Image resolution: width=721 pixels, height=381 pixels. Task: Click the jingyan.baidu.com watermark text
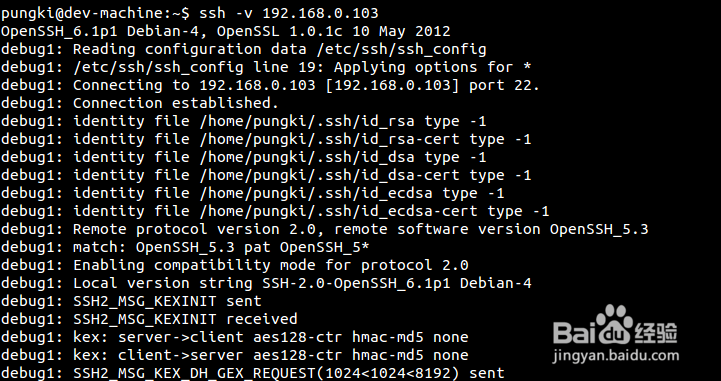click(x=616, y=355)
